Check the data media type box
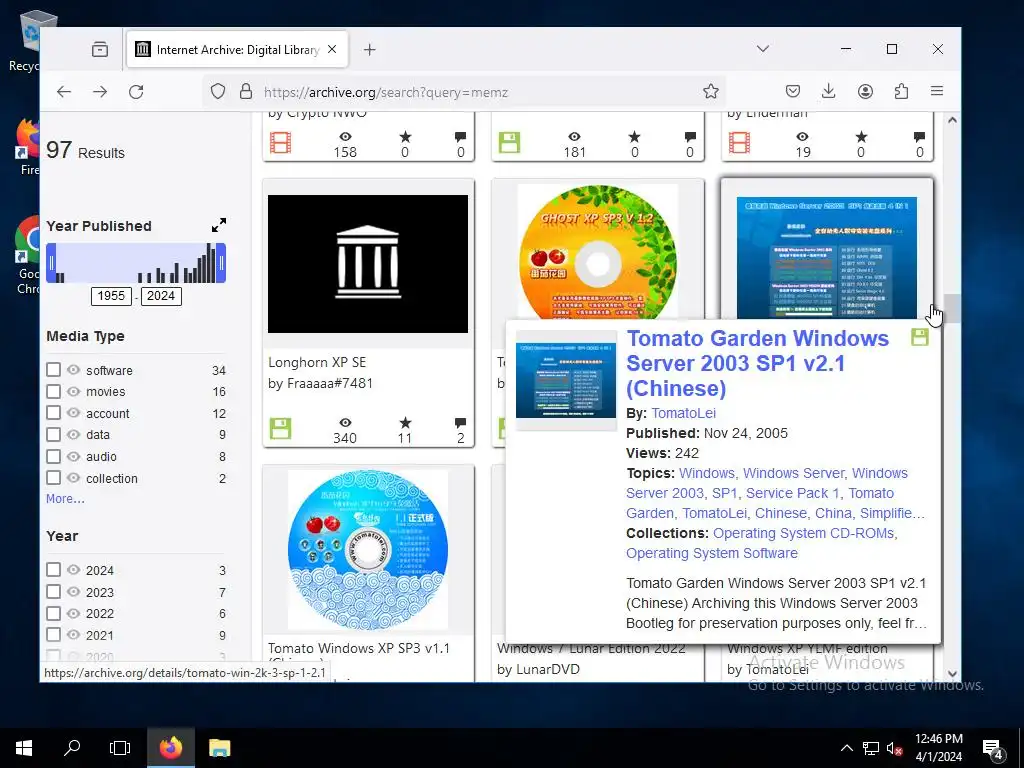Screen dimensions: 1024x768 point(54,435)
